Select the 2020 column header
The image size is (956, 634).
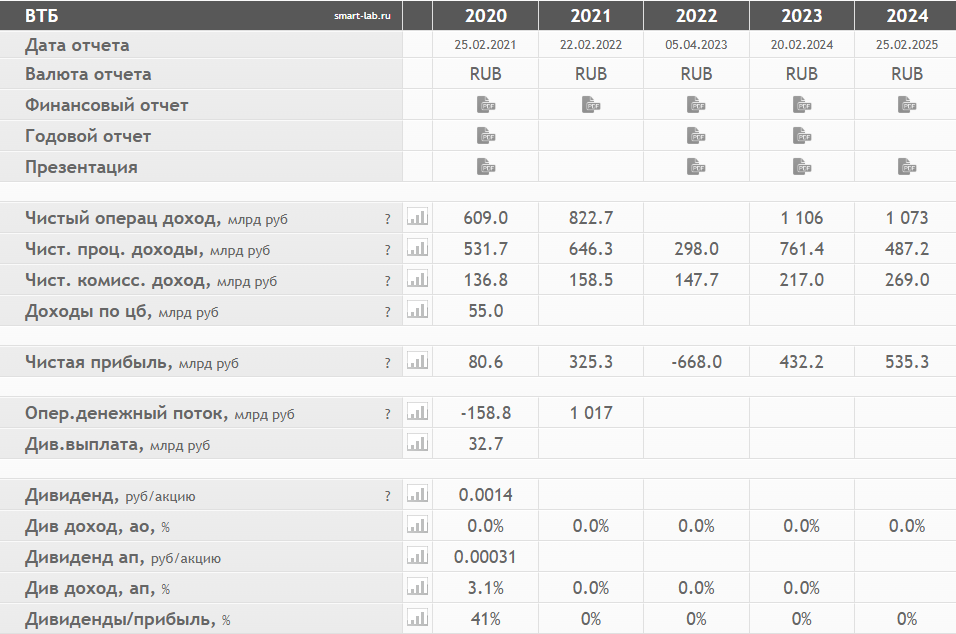[485, 15]
